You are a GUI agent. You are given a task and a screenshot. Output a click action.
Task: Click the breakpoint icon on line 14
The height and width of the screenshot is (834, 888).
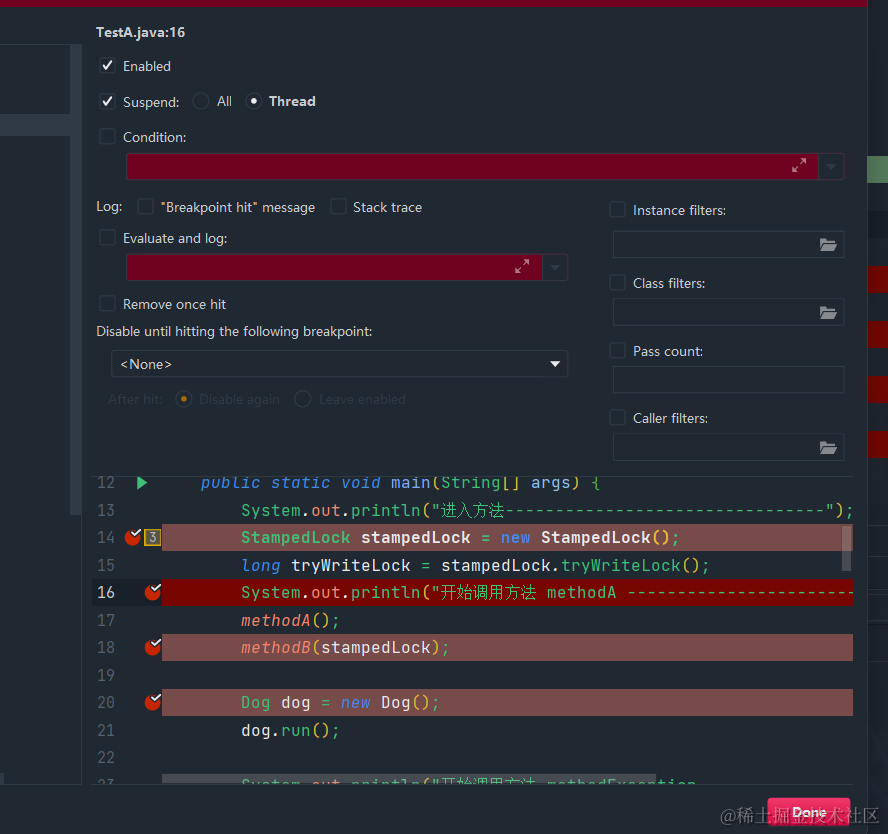133,538
